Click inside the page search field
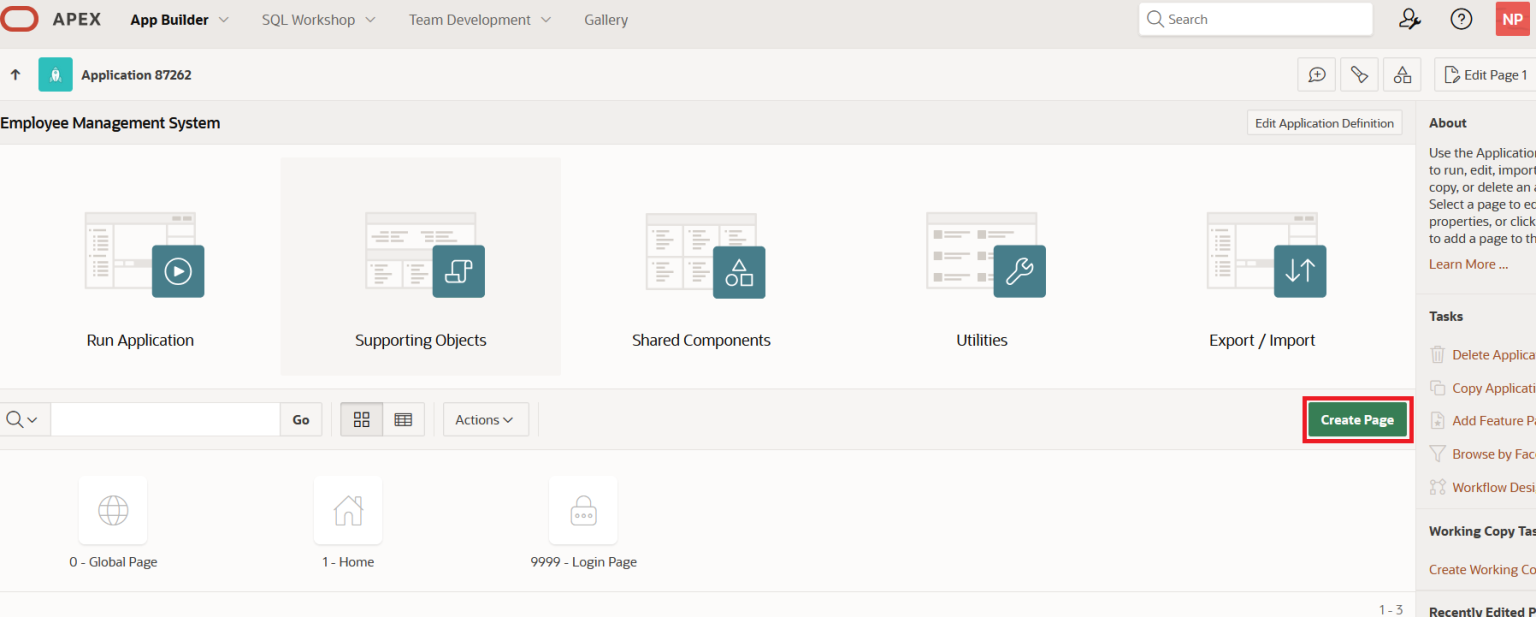Screen dimensions: 1536x617 (165, 419)
